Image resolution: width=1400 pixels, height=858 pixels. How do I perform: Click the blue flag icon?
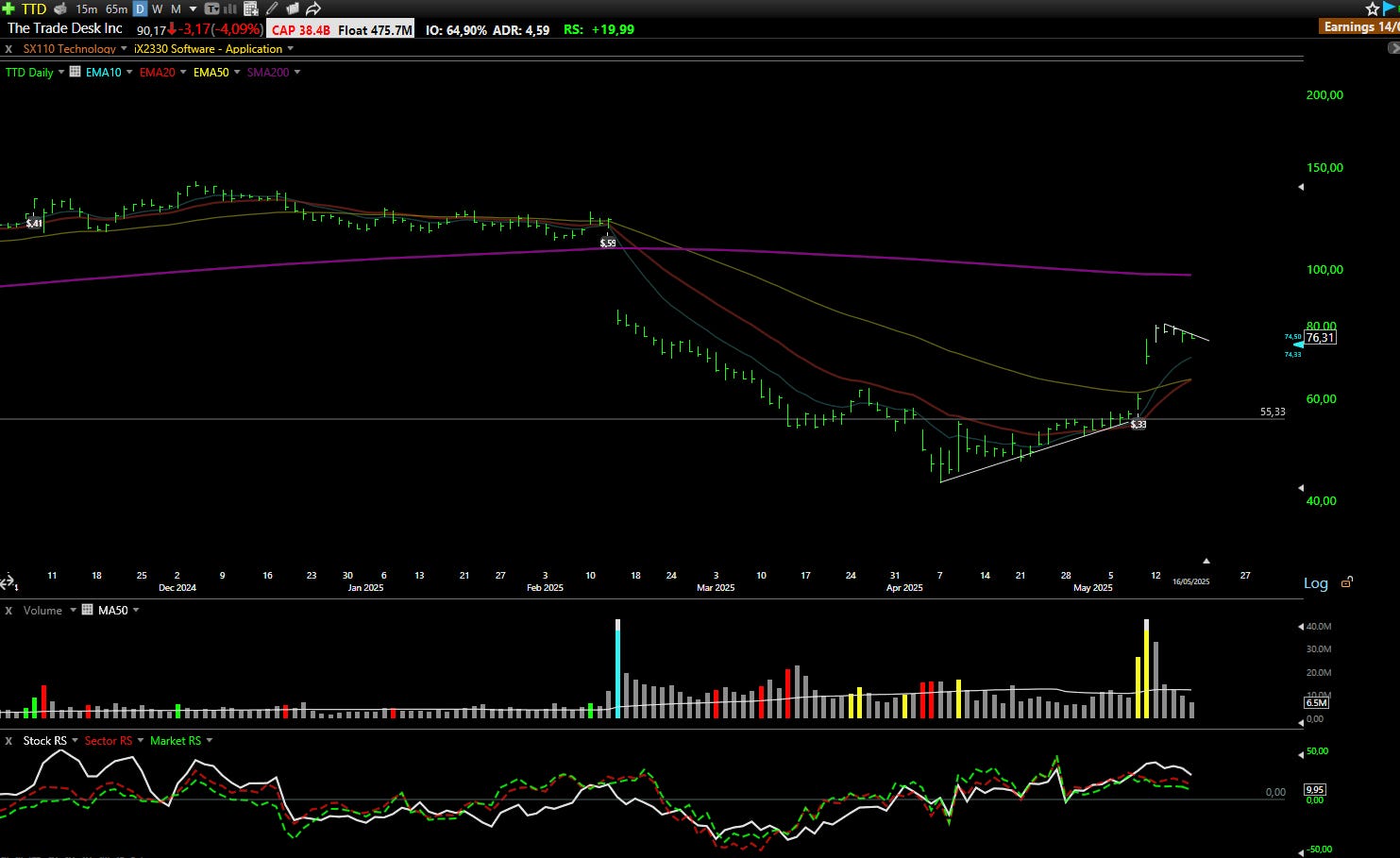point(1390,8)
